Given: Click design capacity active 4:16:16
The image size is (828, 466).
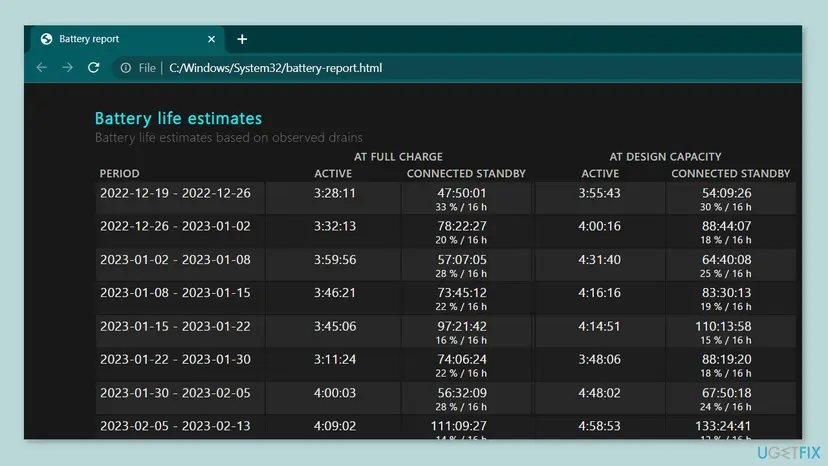Looking at the screenshot, I should click(x=599, y=293).
